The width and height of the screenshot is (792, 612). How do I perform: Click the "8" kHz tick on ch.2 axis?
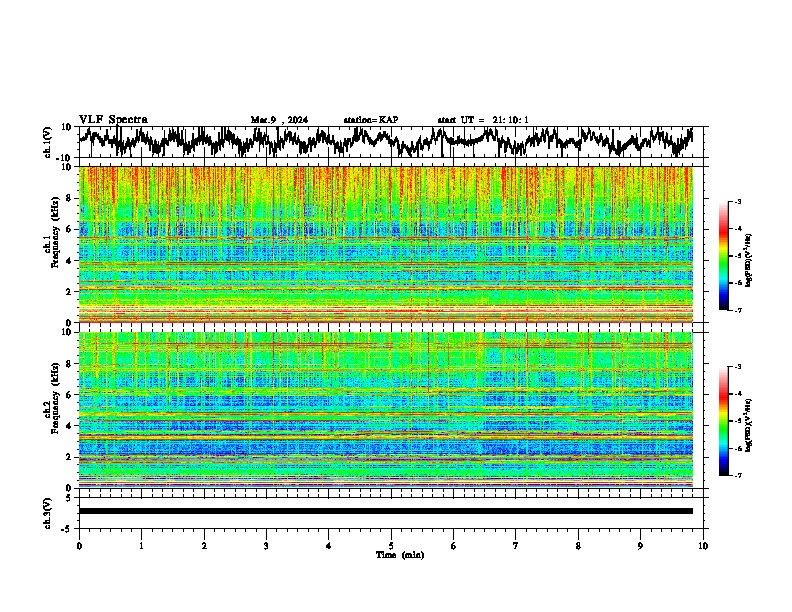point(70,364)
